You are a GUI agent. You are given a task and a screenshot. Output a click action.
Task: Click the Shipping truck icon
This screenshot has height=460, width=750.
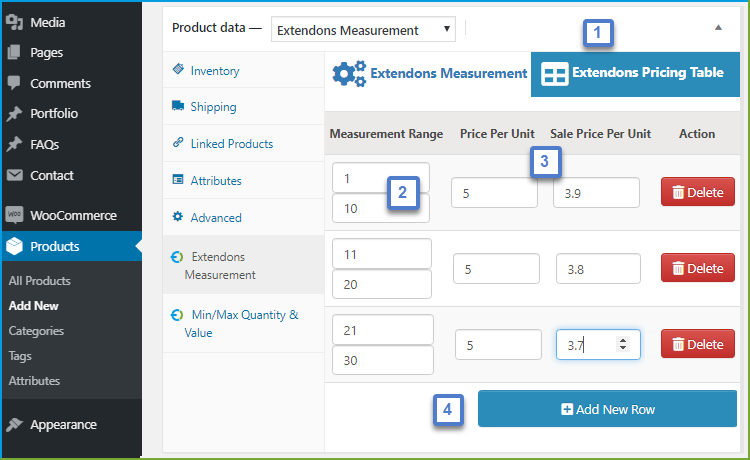(x=178, y=105)
